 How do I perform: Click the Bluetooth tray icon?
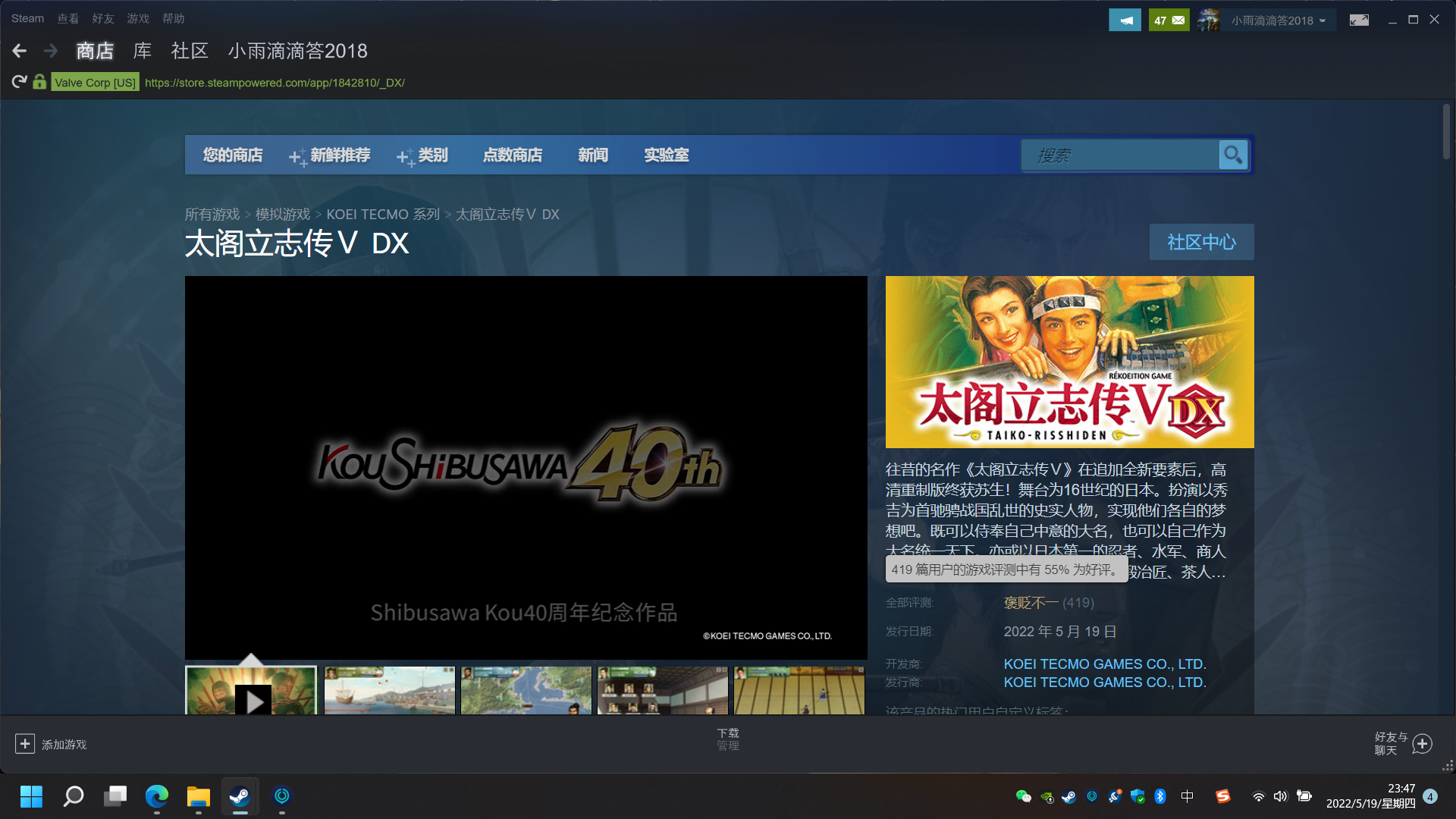(x=1160, y=796)
